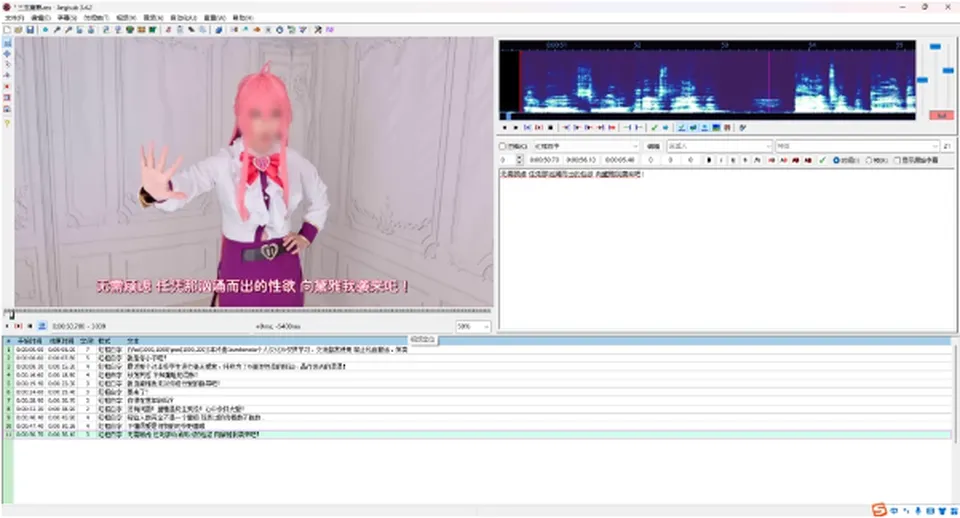Open the Video menu
Image resolution: width=960 pixels, height=518 pixels.
126,18
